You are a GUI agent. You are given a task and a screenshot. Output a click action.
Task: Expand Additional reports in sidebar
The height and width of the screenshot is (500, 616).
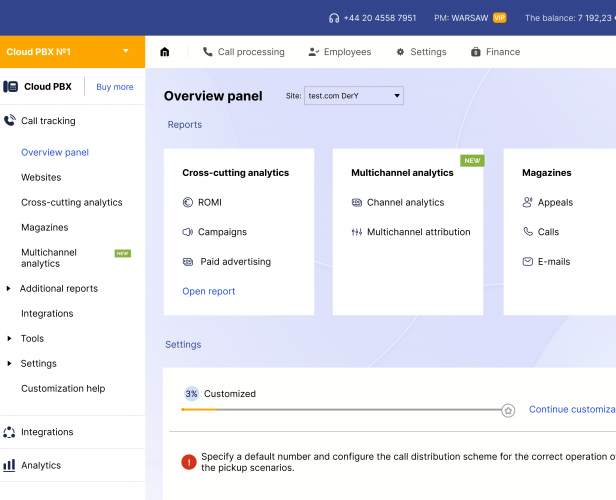(8, 289)
